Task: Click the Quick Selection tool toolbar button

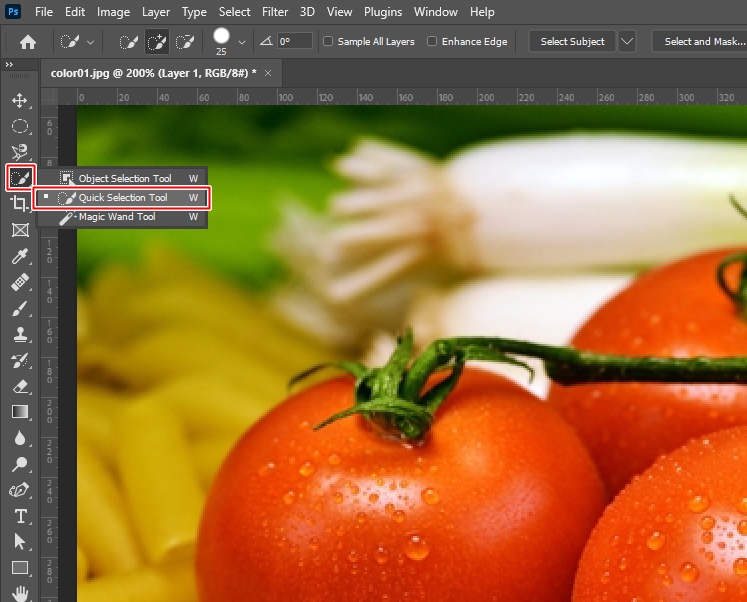Action: pyautogui.click(x=20, y=178)
